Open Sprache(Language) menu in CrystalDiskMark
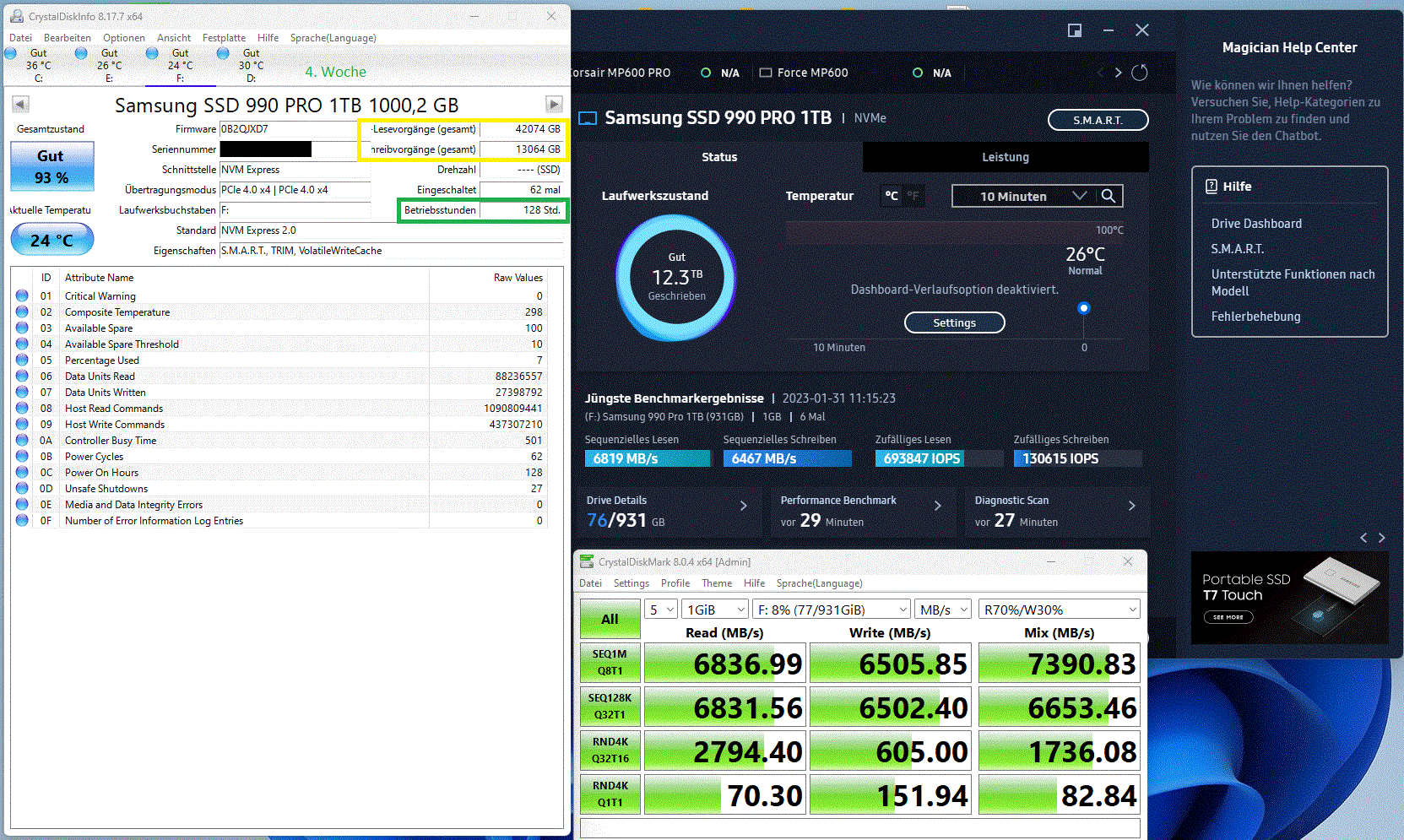 [819, 583]
